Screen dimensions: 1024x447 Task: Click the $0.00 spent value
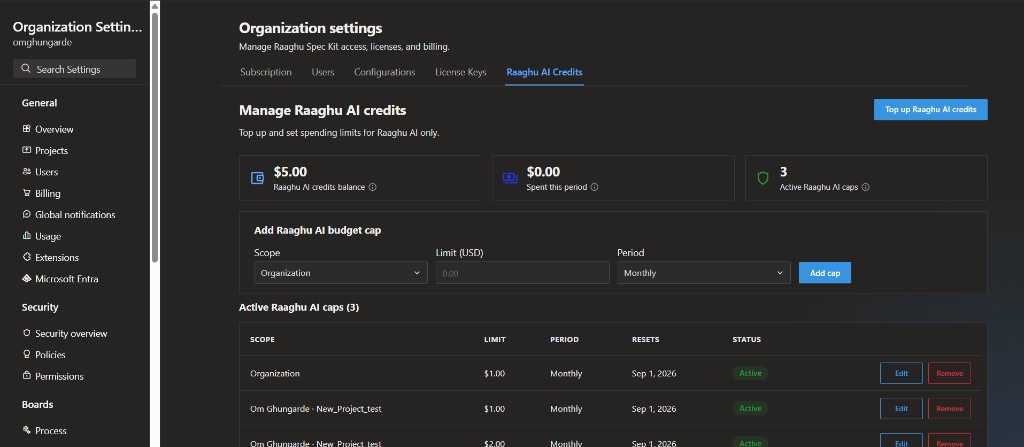543,172
